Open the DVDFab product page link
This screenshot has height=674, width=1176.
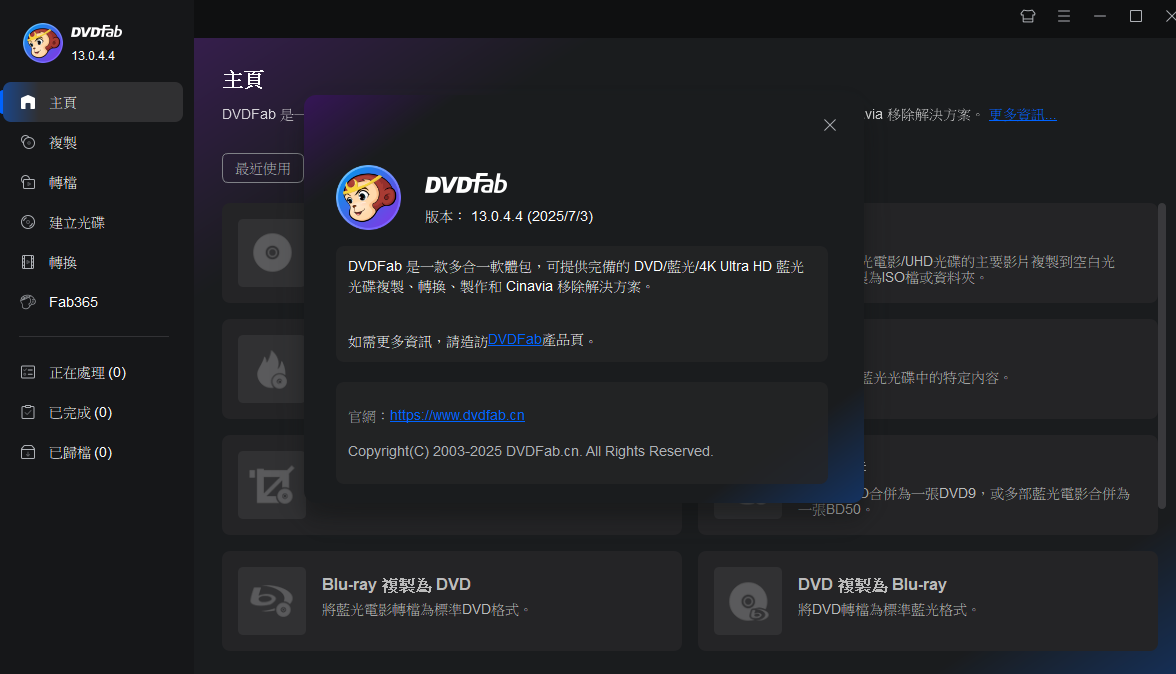(514, 340)
